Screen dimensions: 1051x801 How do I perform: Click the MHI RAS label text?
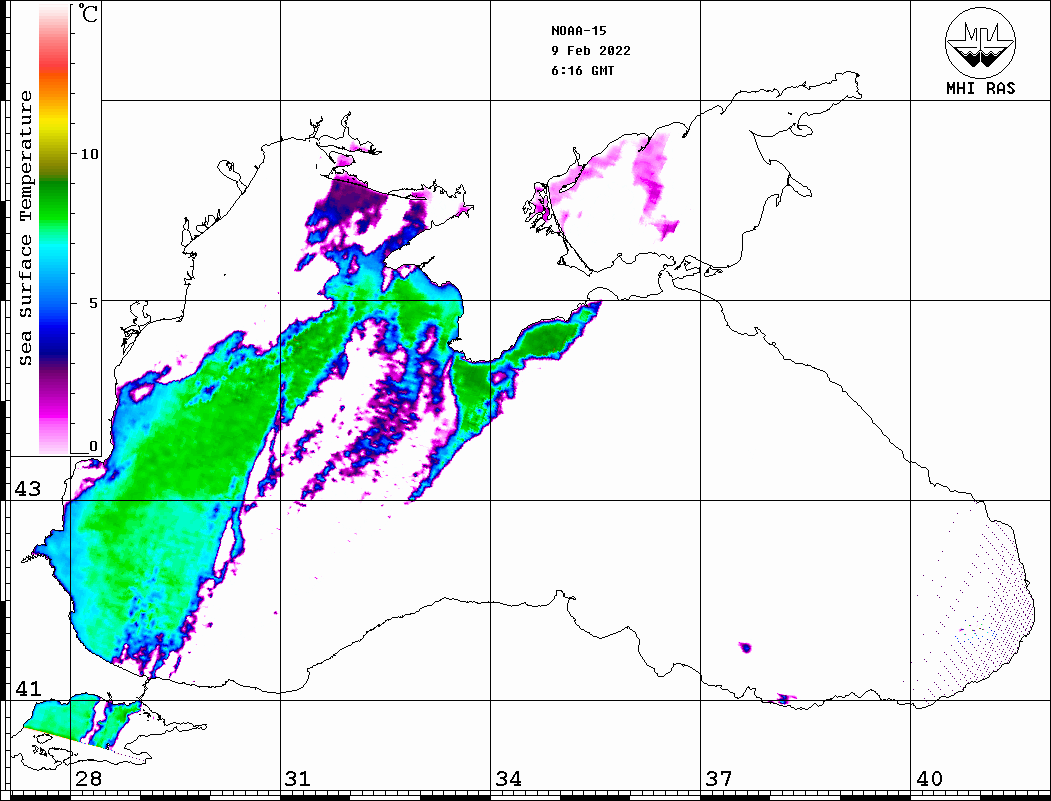pos(980,88)
